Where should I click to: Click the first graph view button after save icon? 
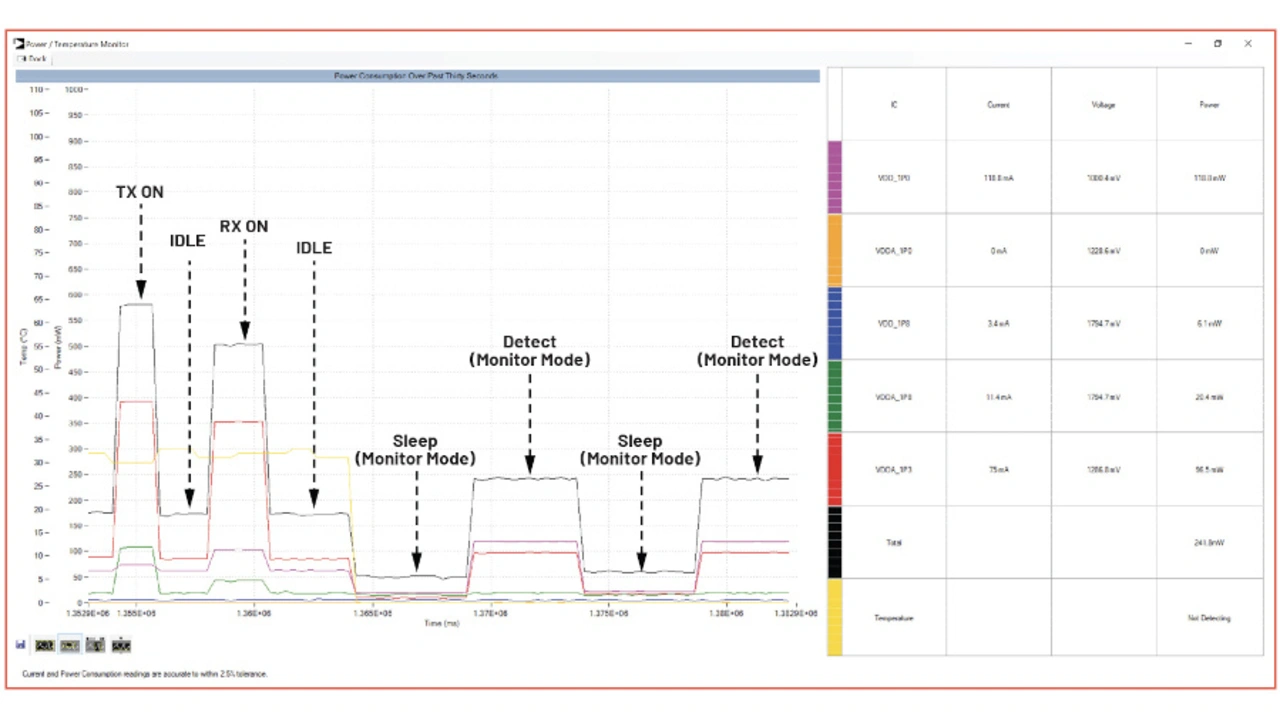[x=45, y=645]
